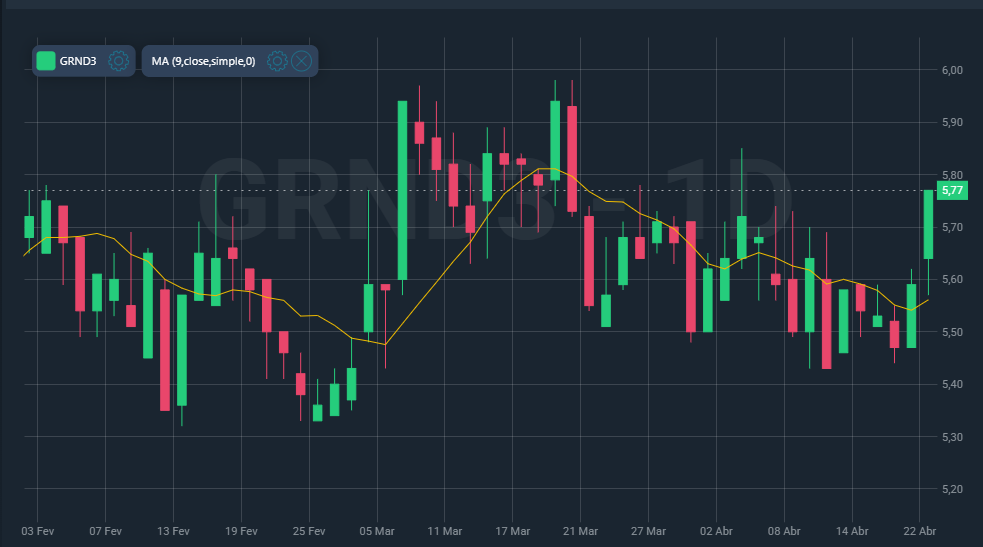Click the 14 Abr date label

click(852, 531)
